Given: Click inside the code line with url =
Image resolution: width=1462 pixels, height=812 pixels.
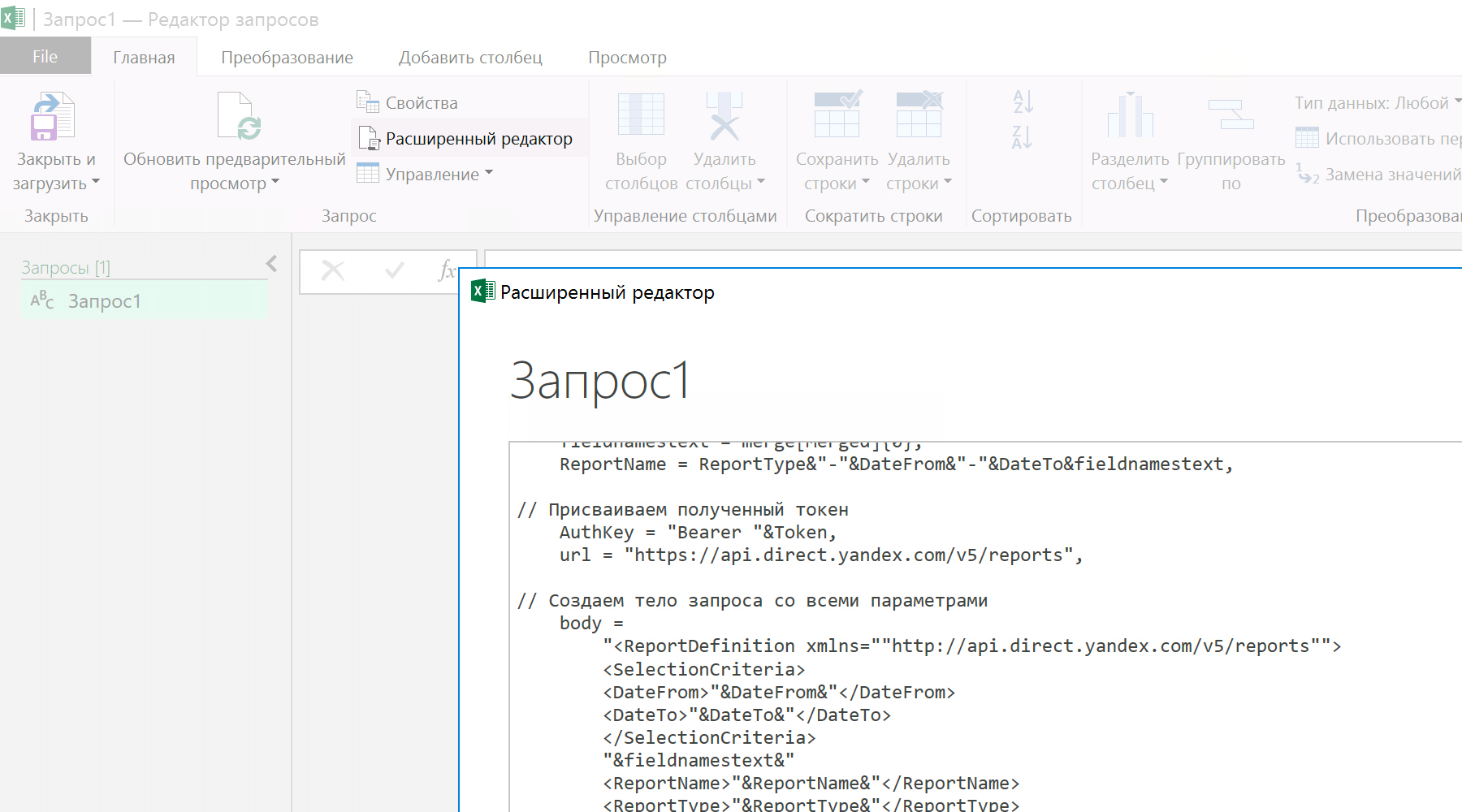Looking at the screenshot, I should 821,555.
